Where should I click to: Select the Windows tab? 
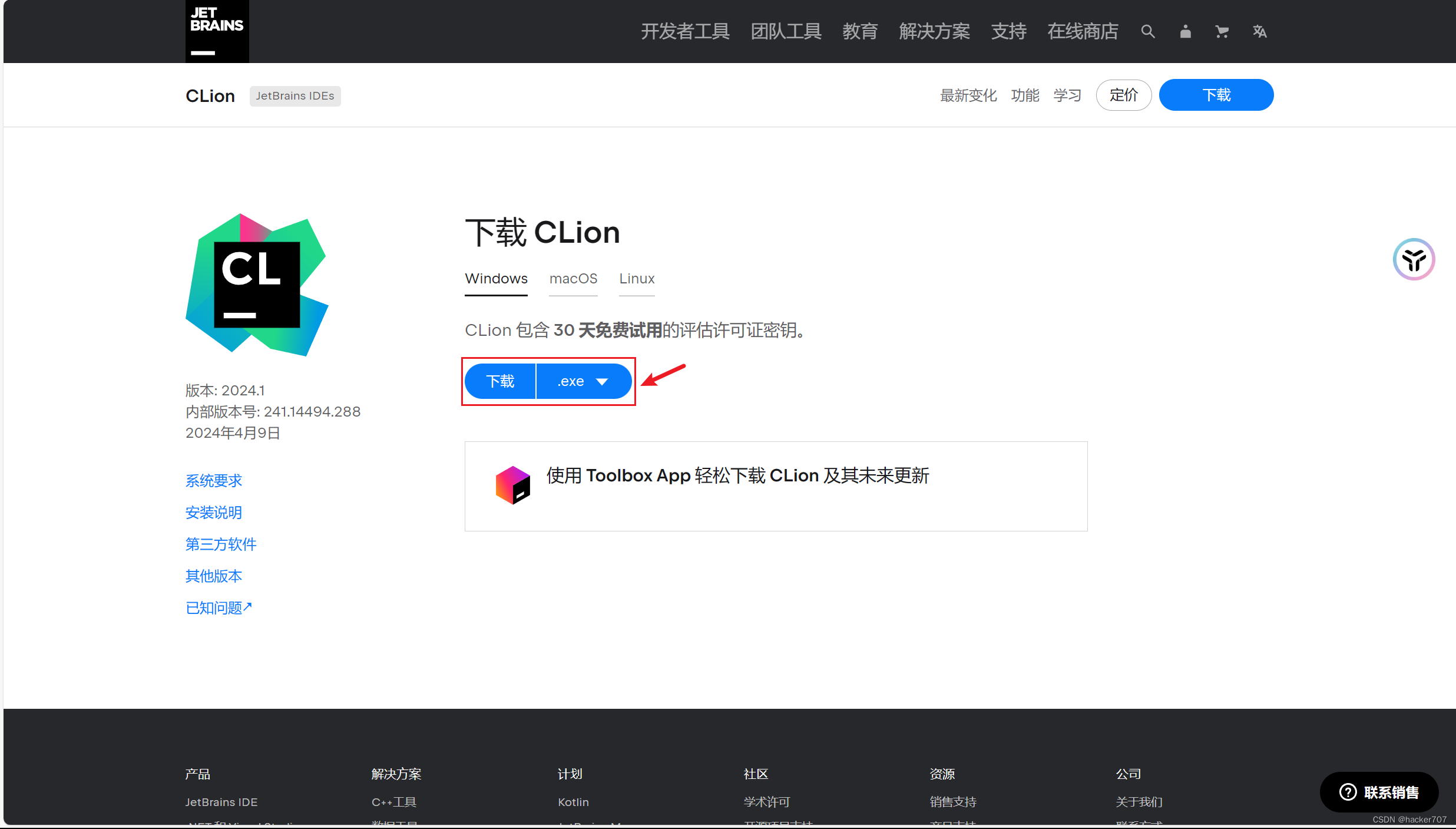pyautogui.click(x=496, y=279)
